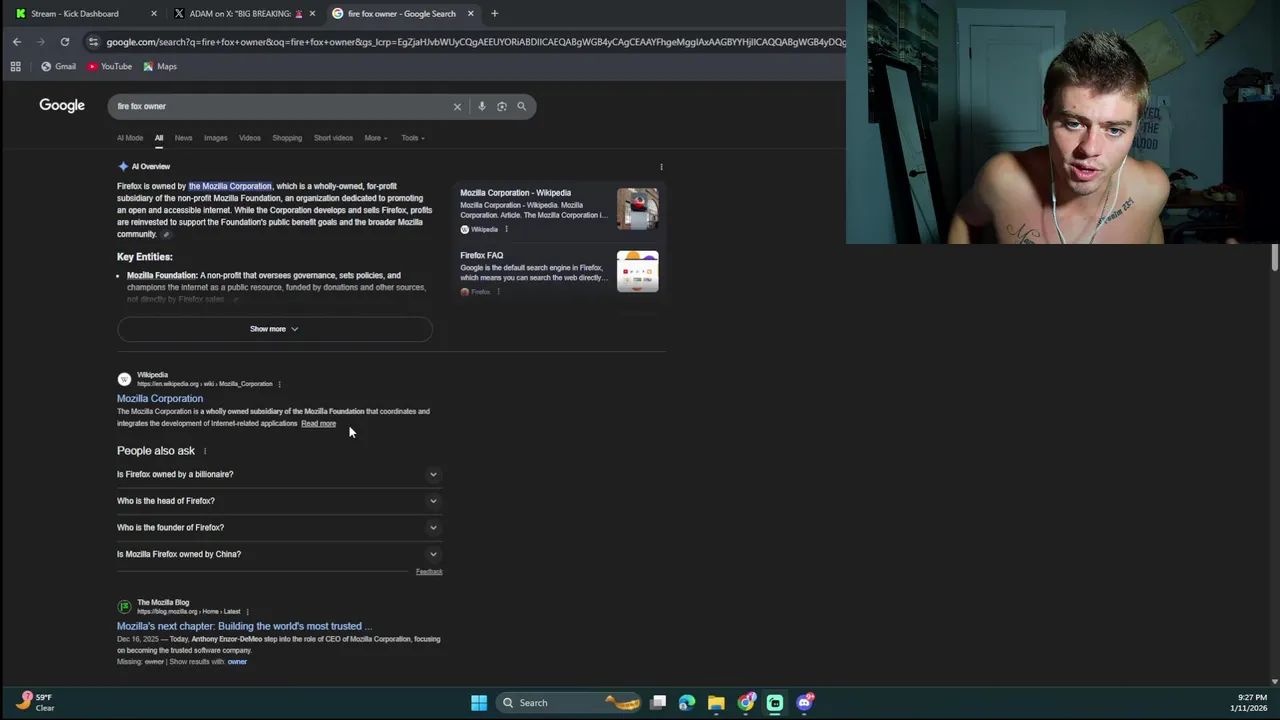
Task: Select the Short videos results tab
Action: coord(333,138)
